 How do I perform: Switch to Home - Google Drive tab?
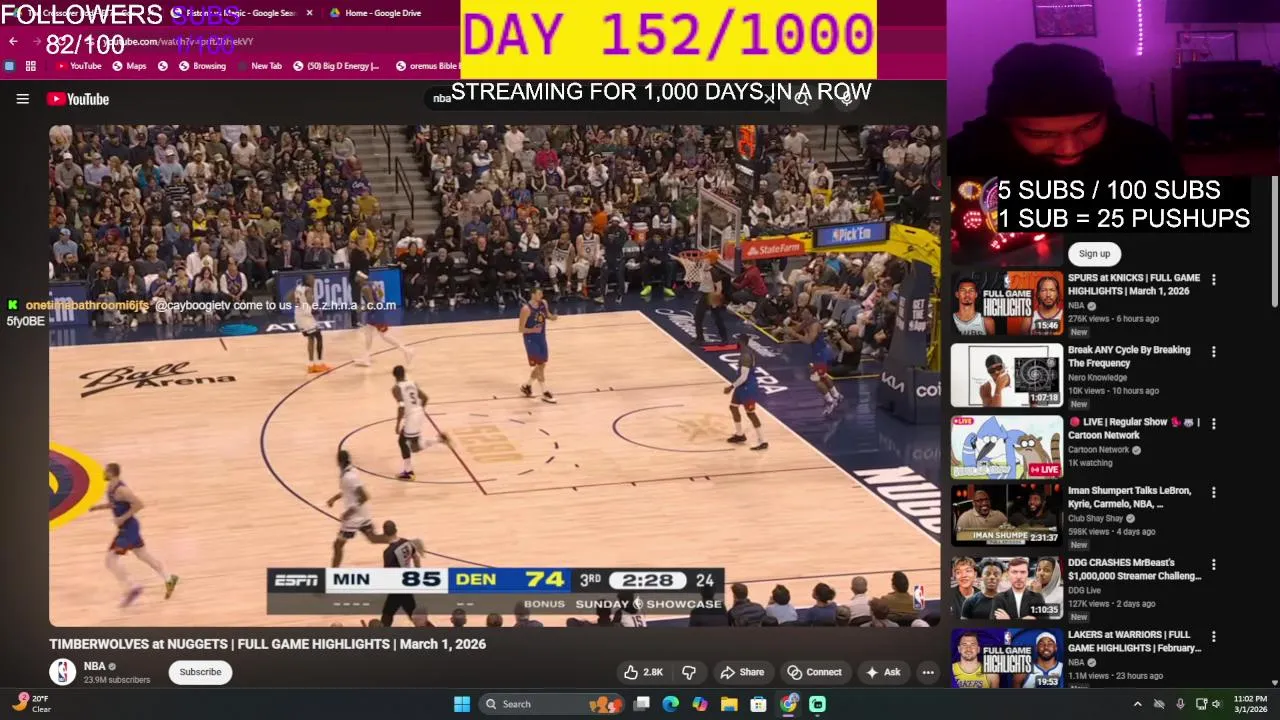coord(383,13)
